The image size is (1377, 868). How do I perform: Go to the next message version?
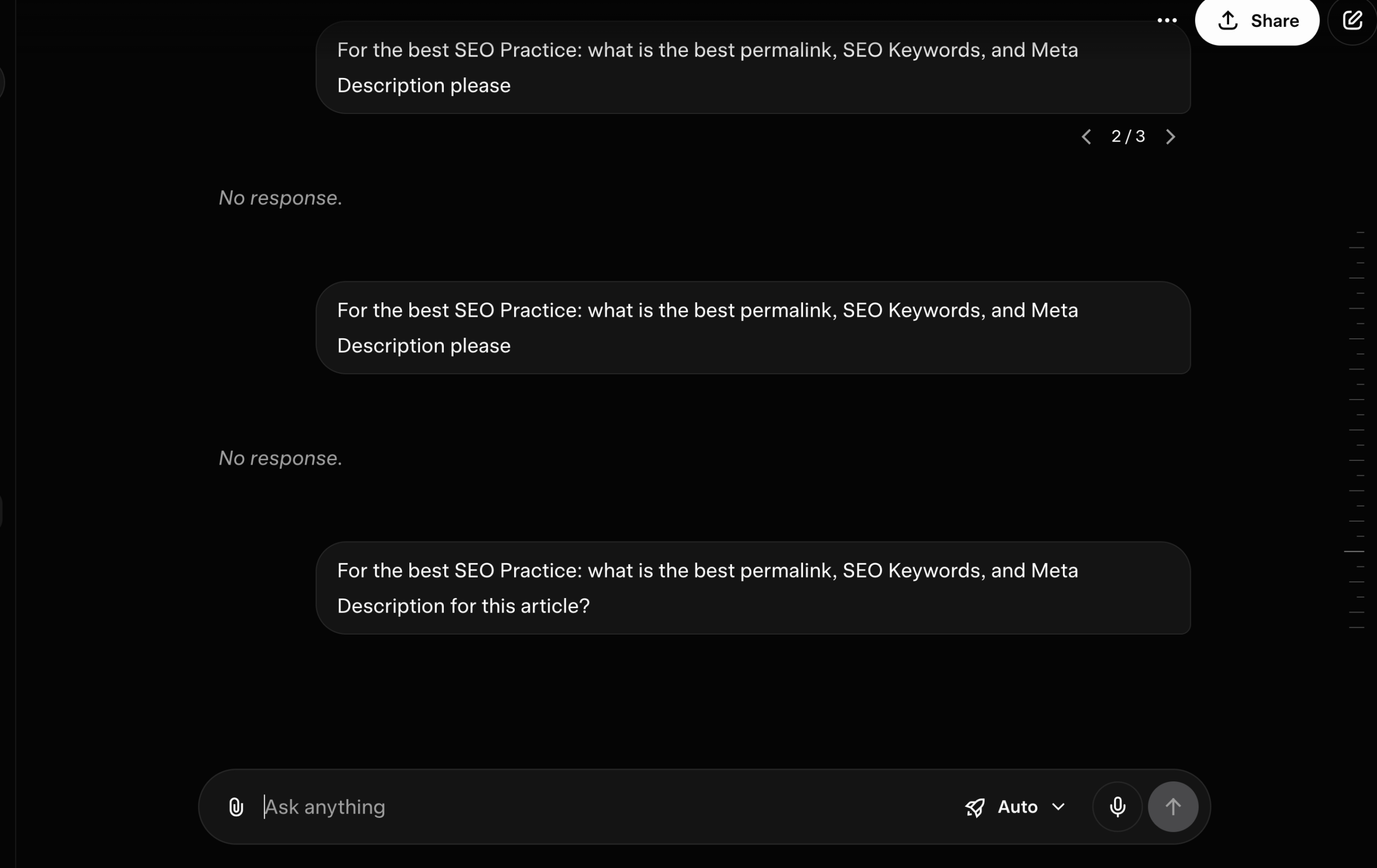click(x=1170, y=137)
